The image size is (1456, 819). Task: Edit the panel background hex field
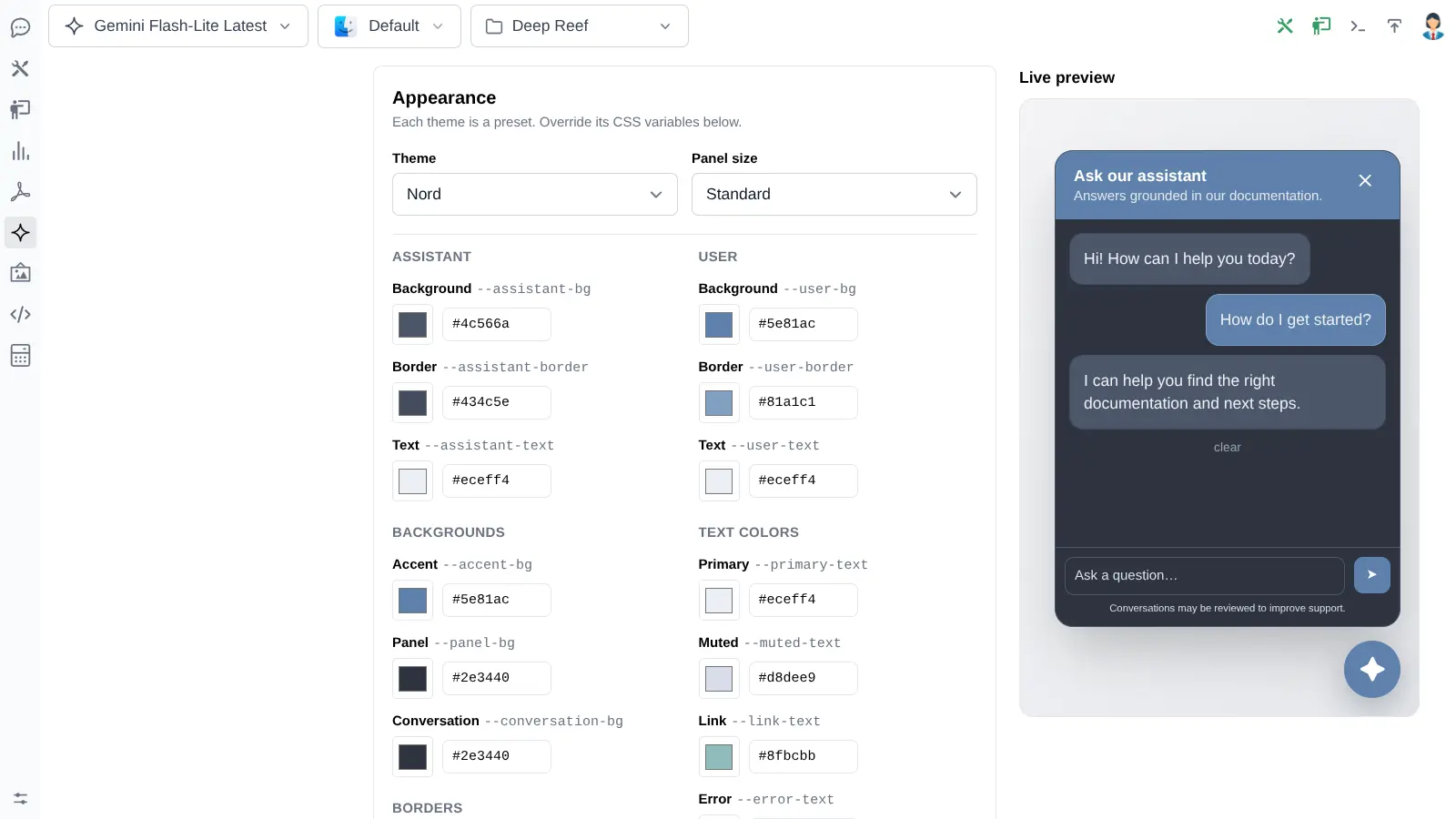tap(497, 678)
